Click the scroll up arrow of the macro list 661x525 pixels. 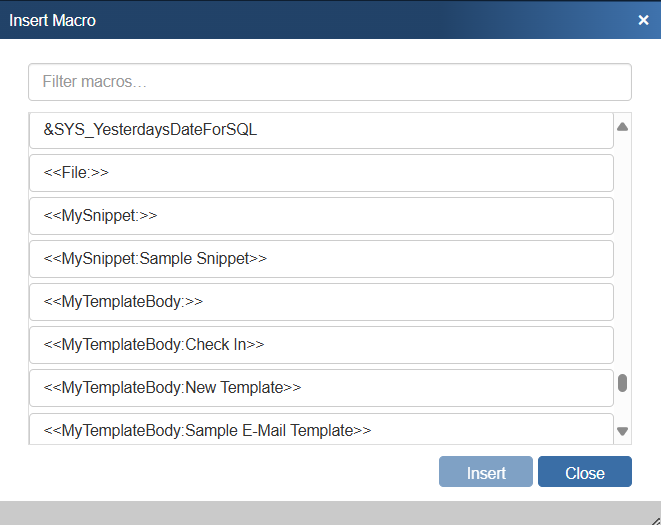[622, 127]
